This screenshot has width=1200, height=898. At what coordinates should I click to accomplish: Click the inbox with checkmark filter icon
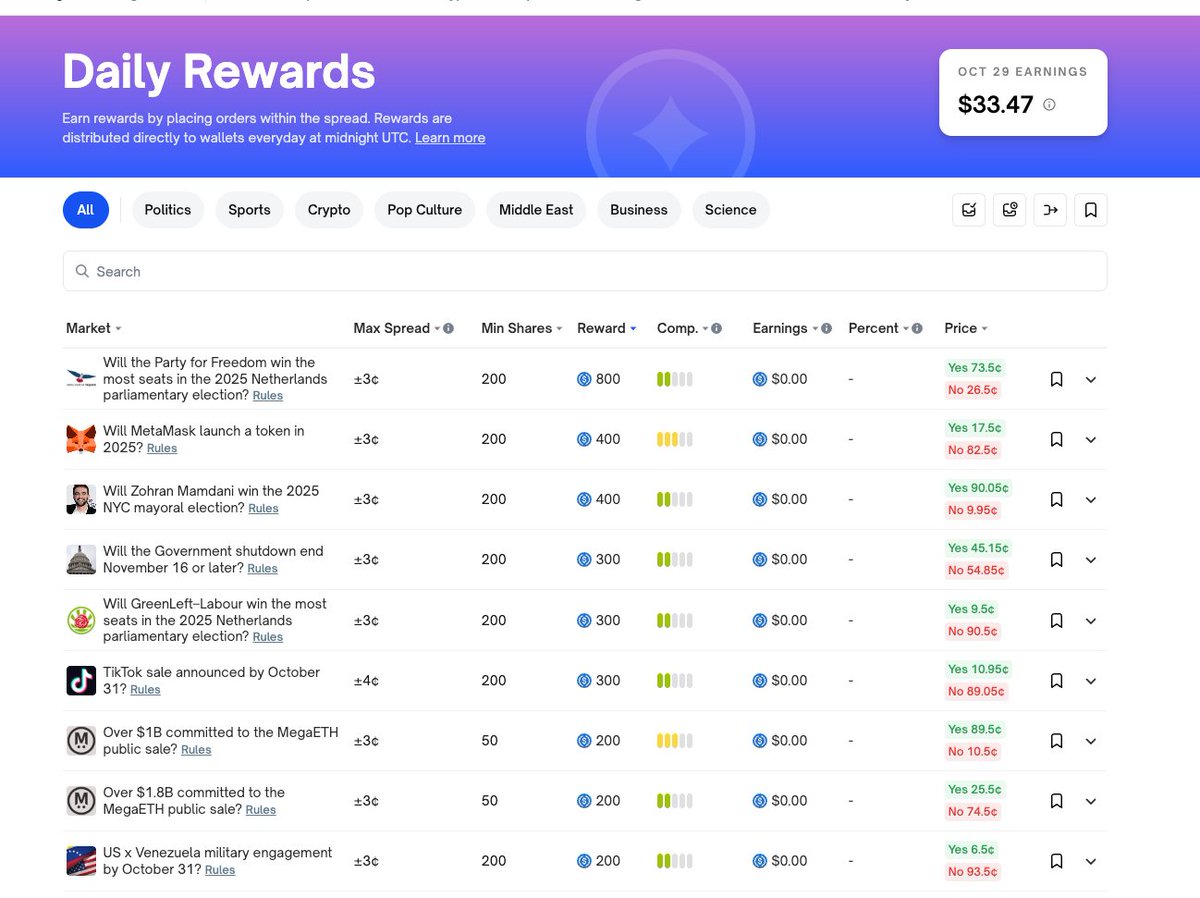968,210
